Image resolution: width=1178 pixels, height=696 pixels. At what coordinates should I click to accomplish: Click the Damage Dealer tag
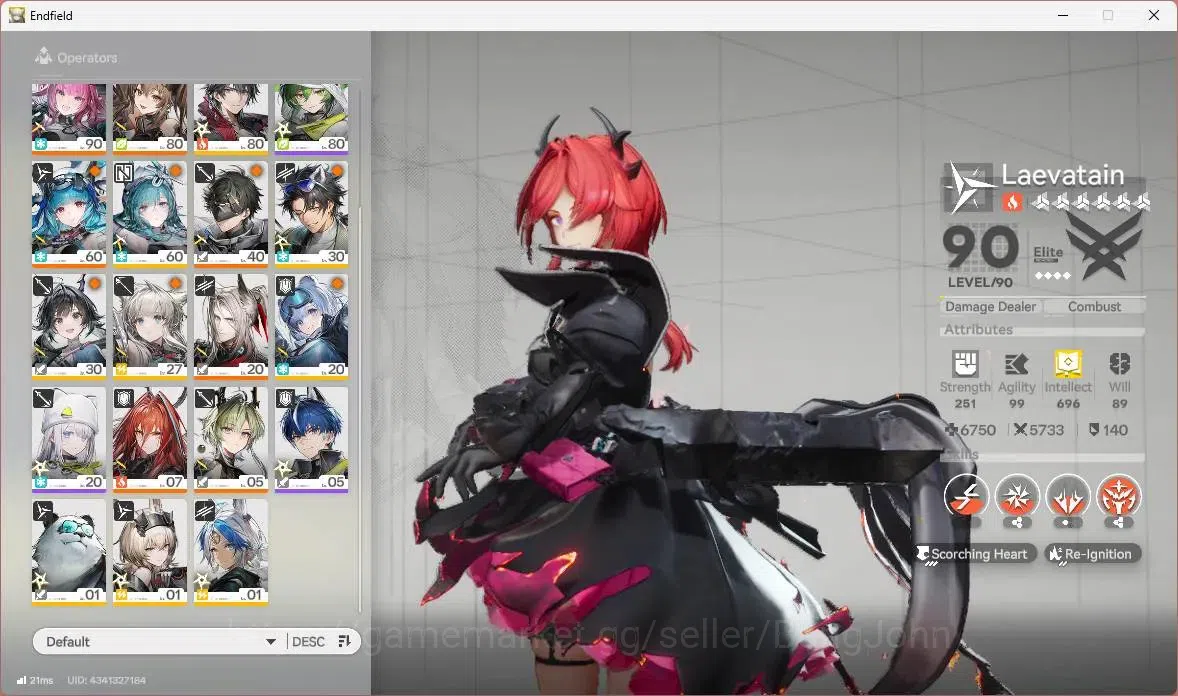coord(990,307)
